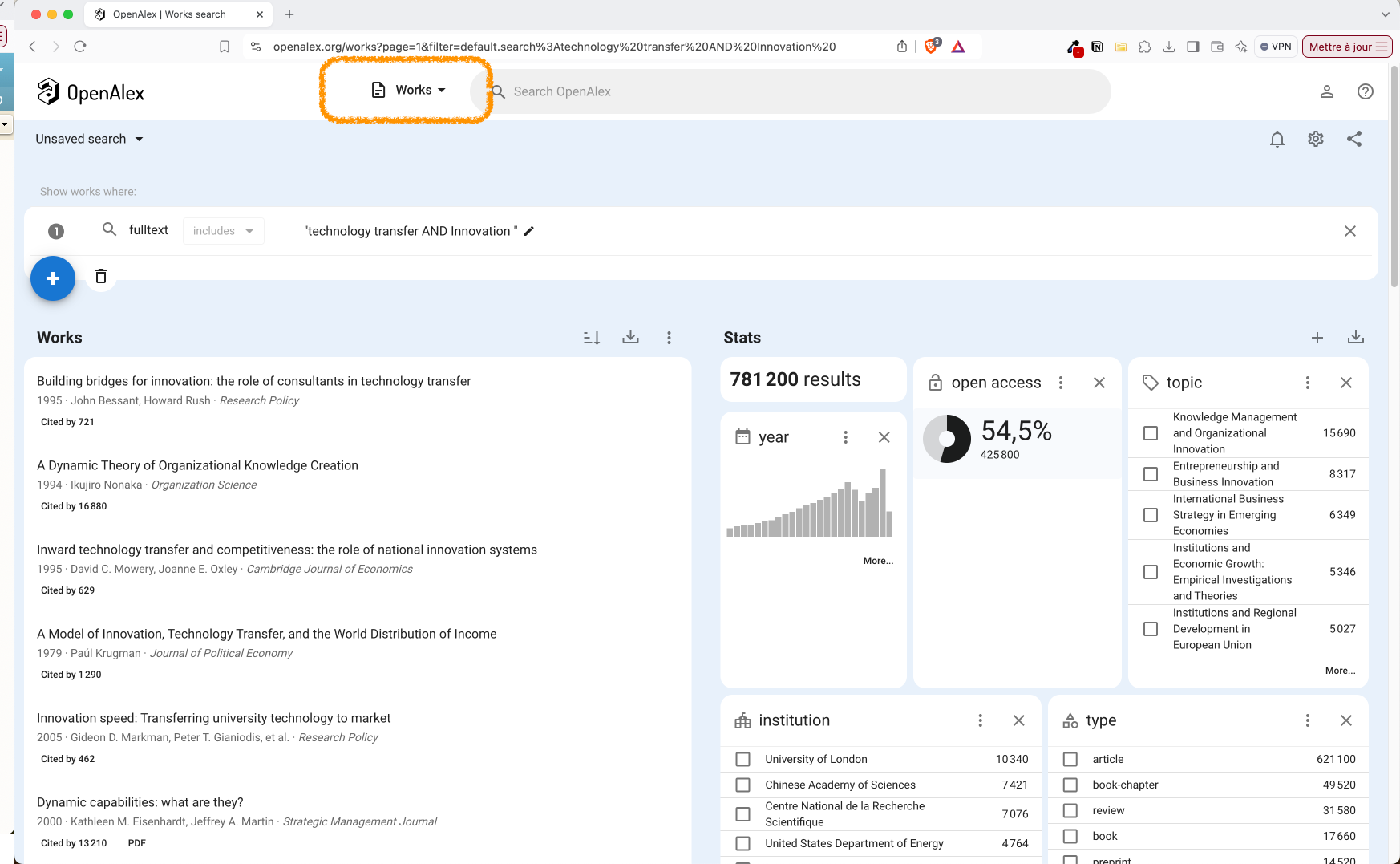Open the notification bell alerts
This screenshot has width=1400, height=864.
pyautogui.click(x=1277, y=140)
